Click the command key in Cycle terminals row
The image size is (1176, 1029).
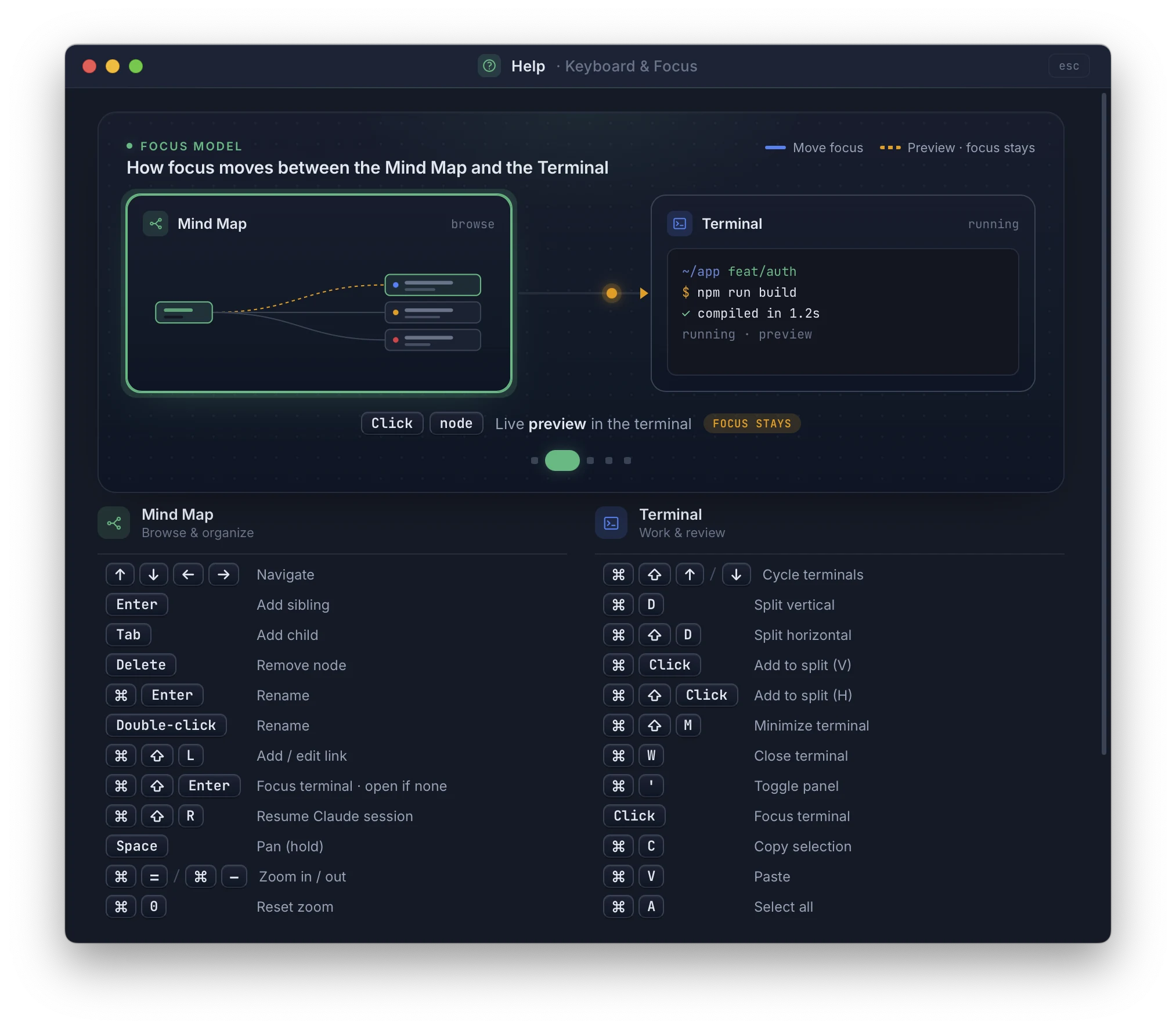point(618,574)
